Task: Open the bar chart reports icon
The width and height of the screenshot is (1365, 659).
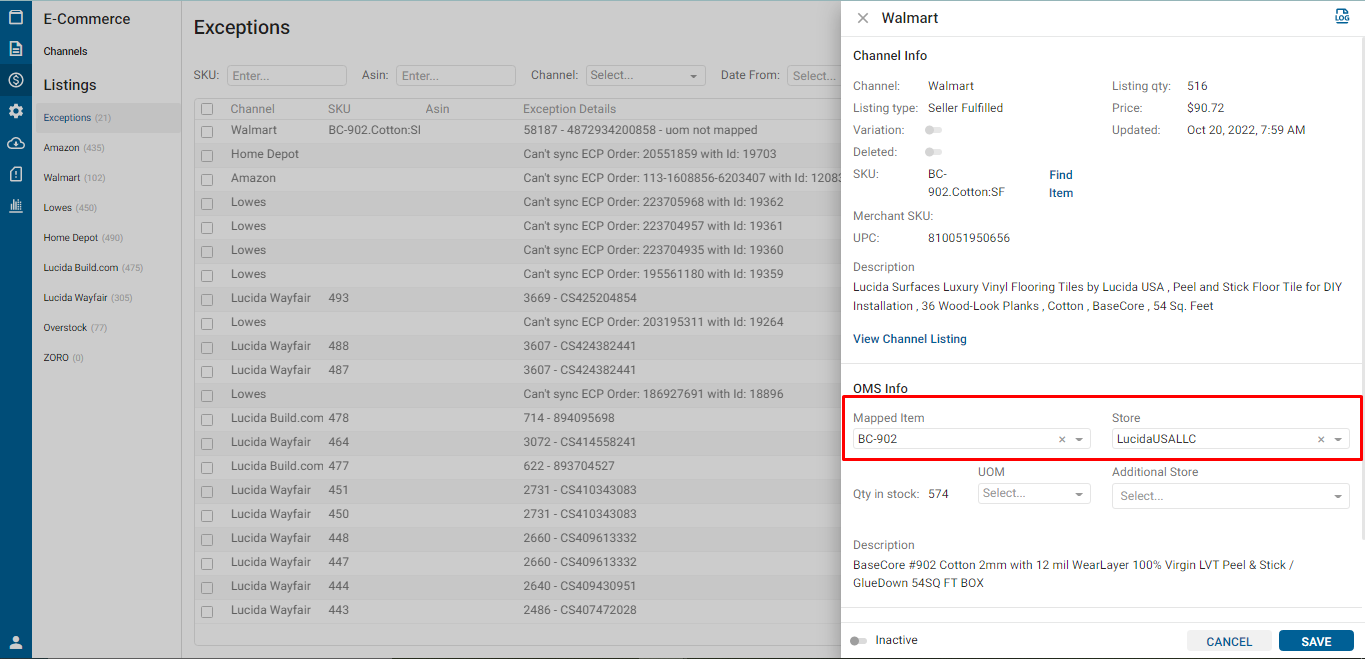Action: click(16, 205)
